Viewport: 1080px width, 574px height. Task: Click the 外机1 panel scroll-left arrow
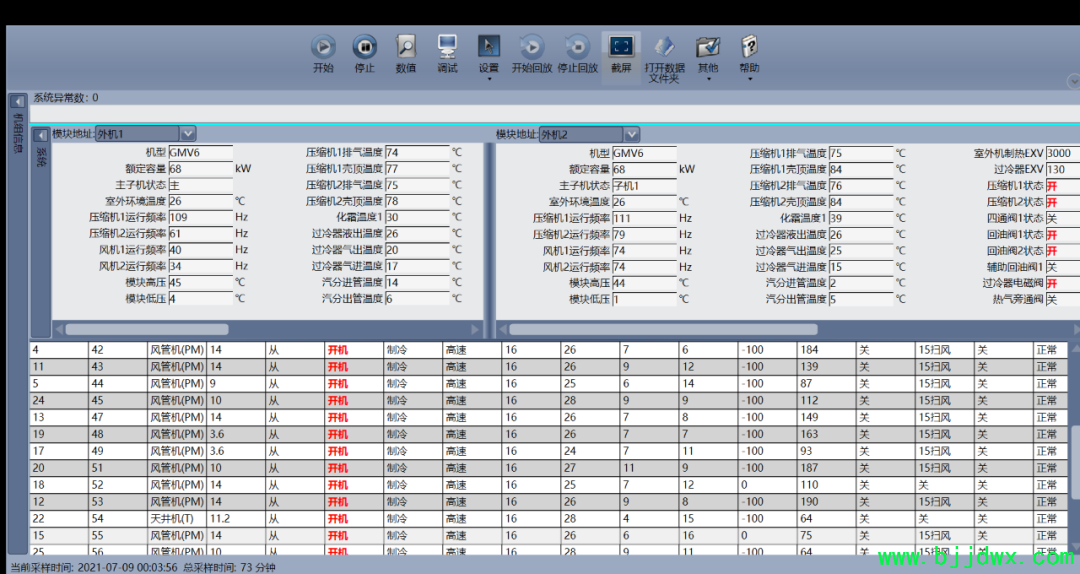click(x=59, y=329)
